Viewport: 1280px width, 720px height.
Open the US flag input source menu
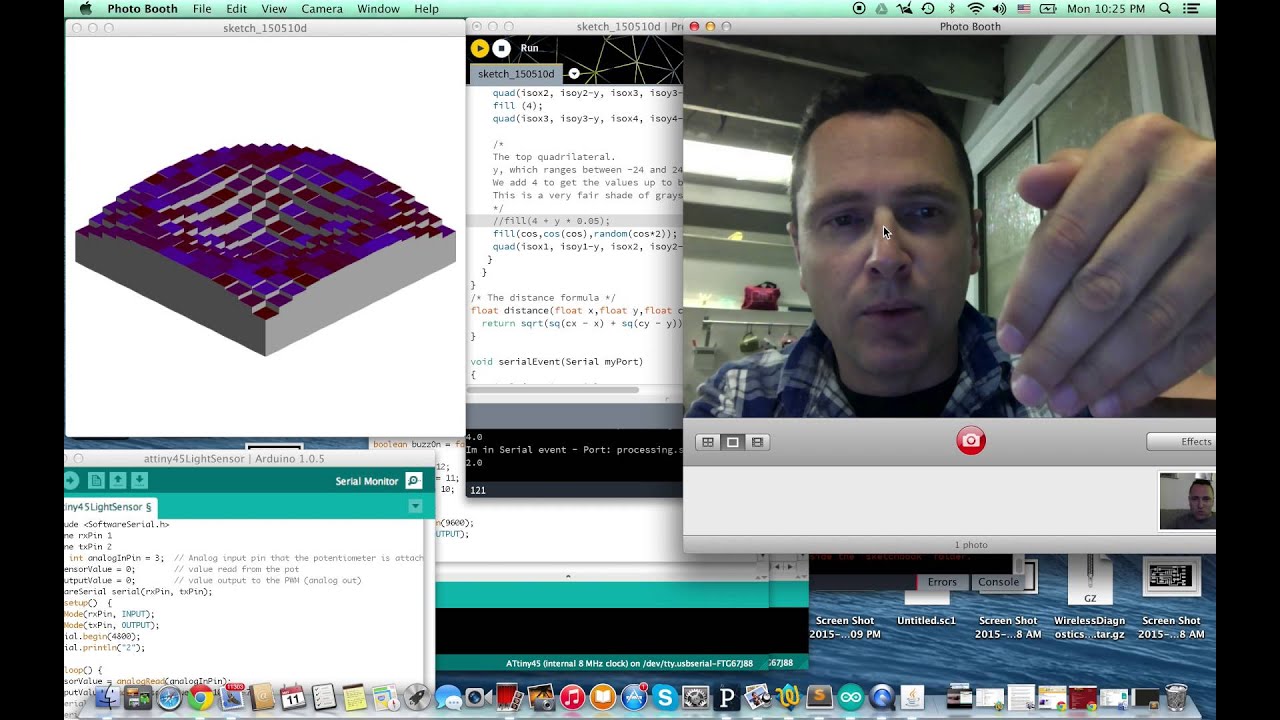click(x=1024, y=9)
